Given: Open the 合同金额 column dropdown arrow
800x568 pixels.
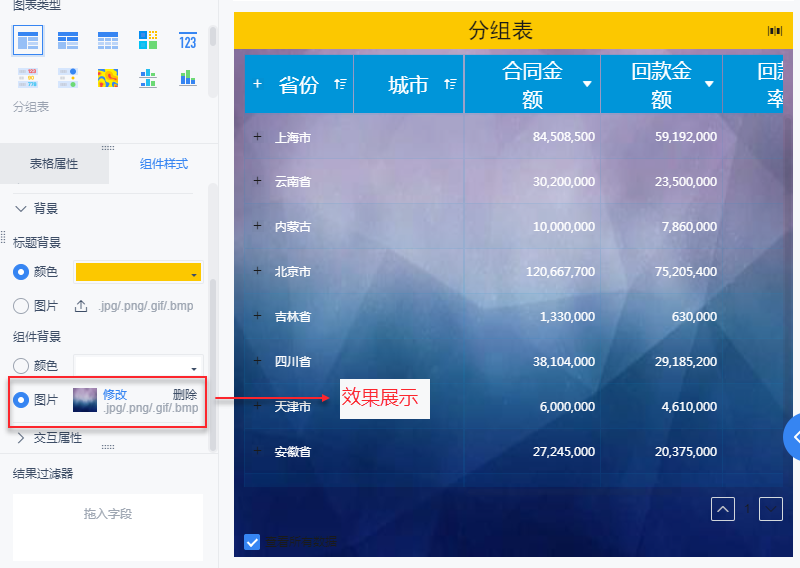Looking at the screenshot, I should pyautogui.click(x=587, y=84).
